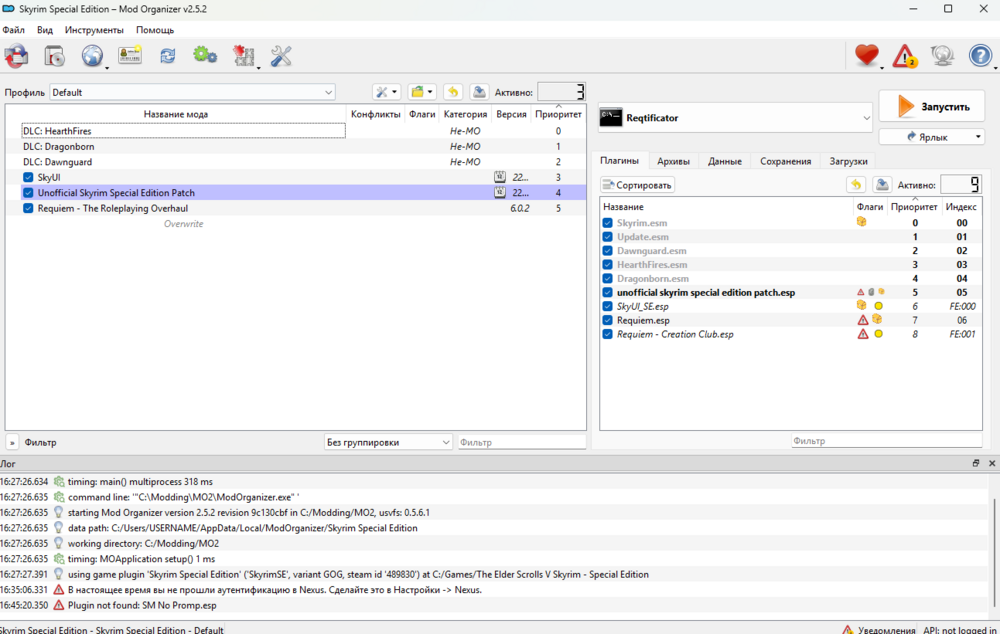Screen dimensions: 1000x634
Task: Click Unofficial Patch version date icon
Action: click(500, 193)
